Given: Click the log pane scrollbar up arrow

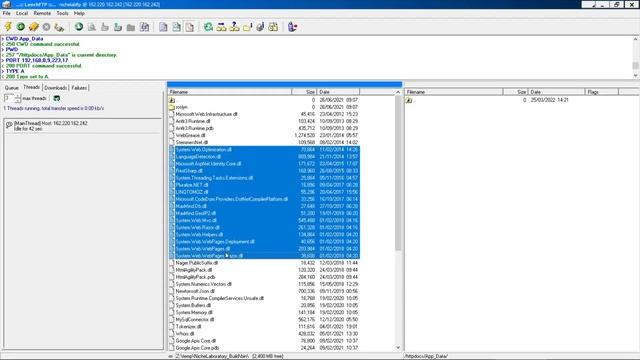Looking at the screenshot, I should coord(636,39).
